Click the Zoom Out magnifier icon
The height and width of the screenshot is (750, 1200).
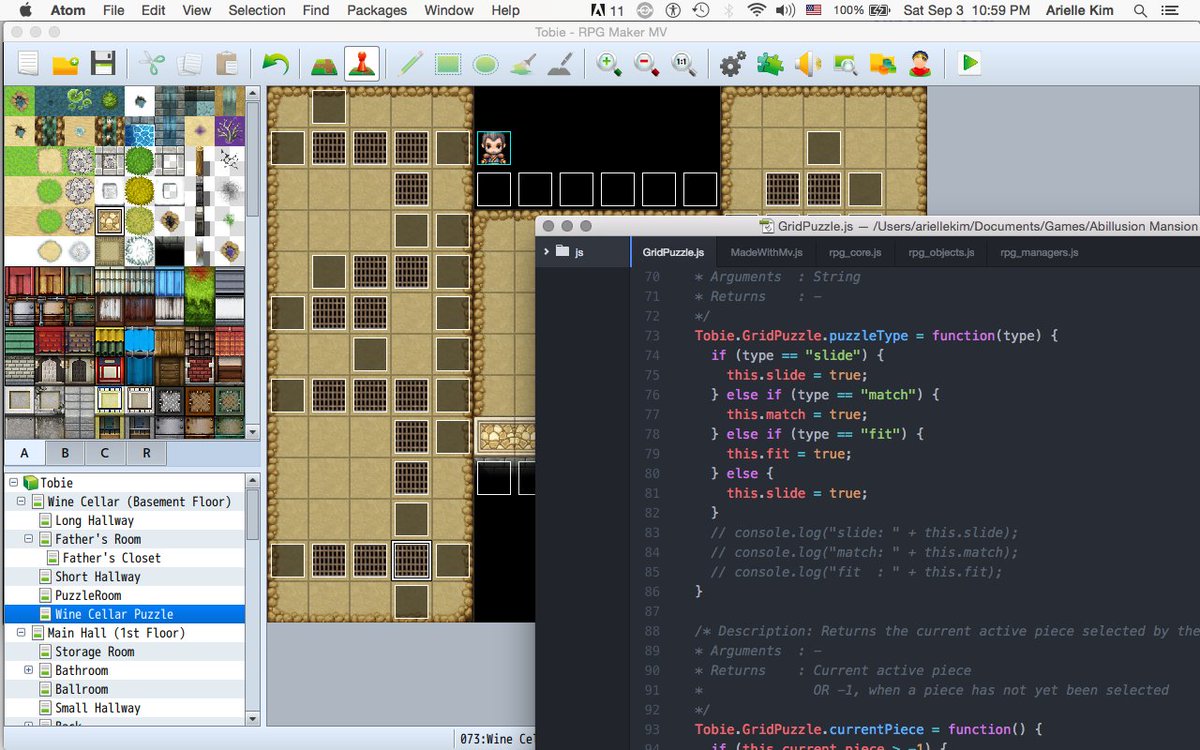click(x=646, y=64)
